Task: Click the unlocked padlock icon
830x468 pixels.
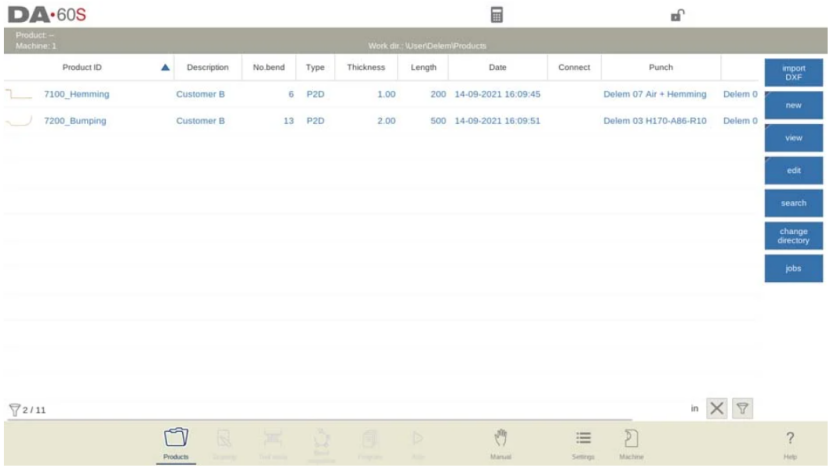Action: [x=677, y=15]
